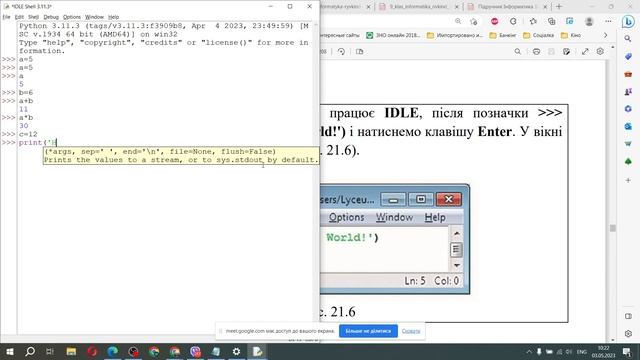Click the PDF page vertical scrollbar thumb
This screenshot has height=360, width=640.
pyautogui.click(x=612, y=228)
